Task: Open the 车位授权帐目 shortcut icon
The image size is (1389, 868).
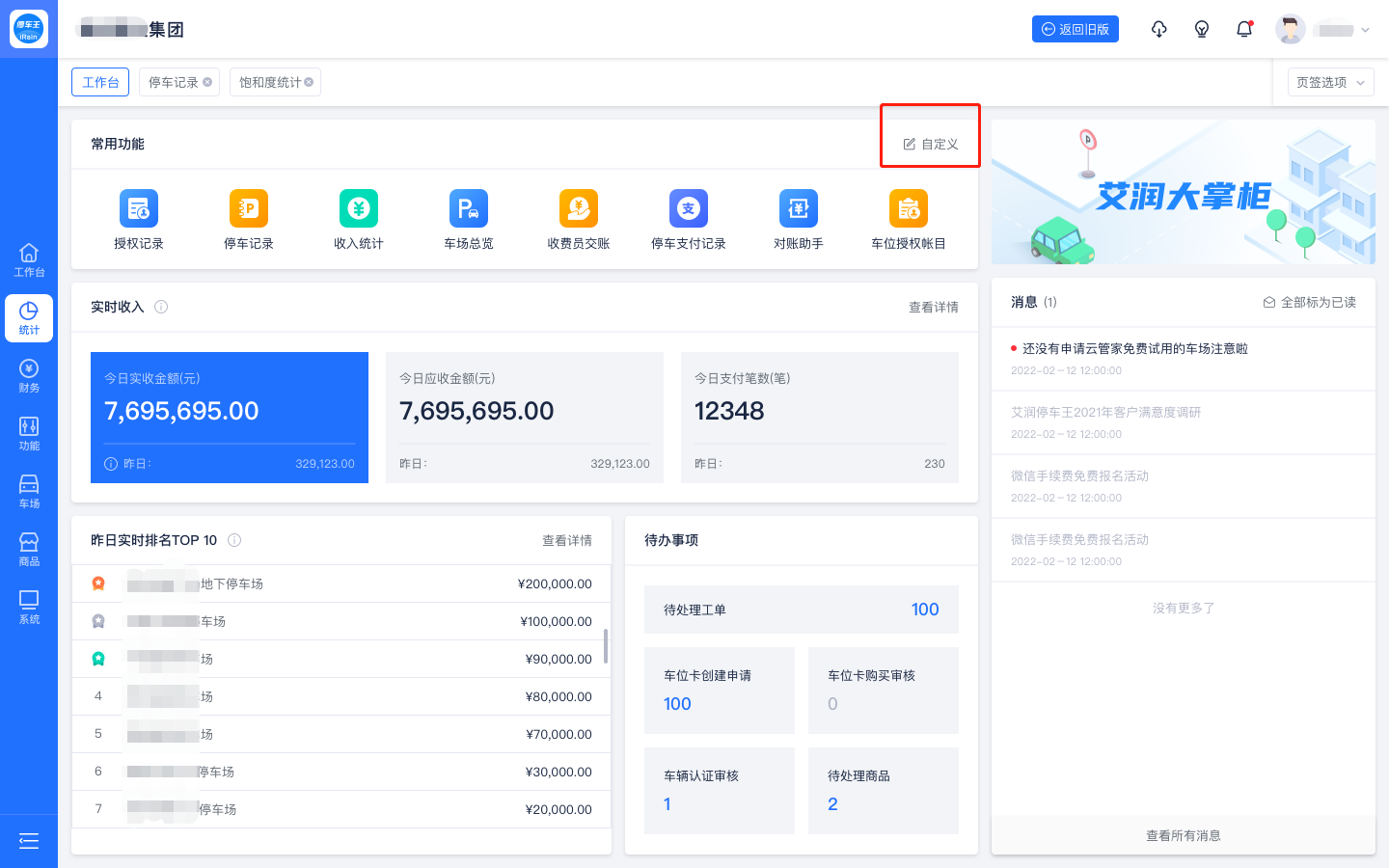Action: [909, 208]
